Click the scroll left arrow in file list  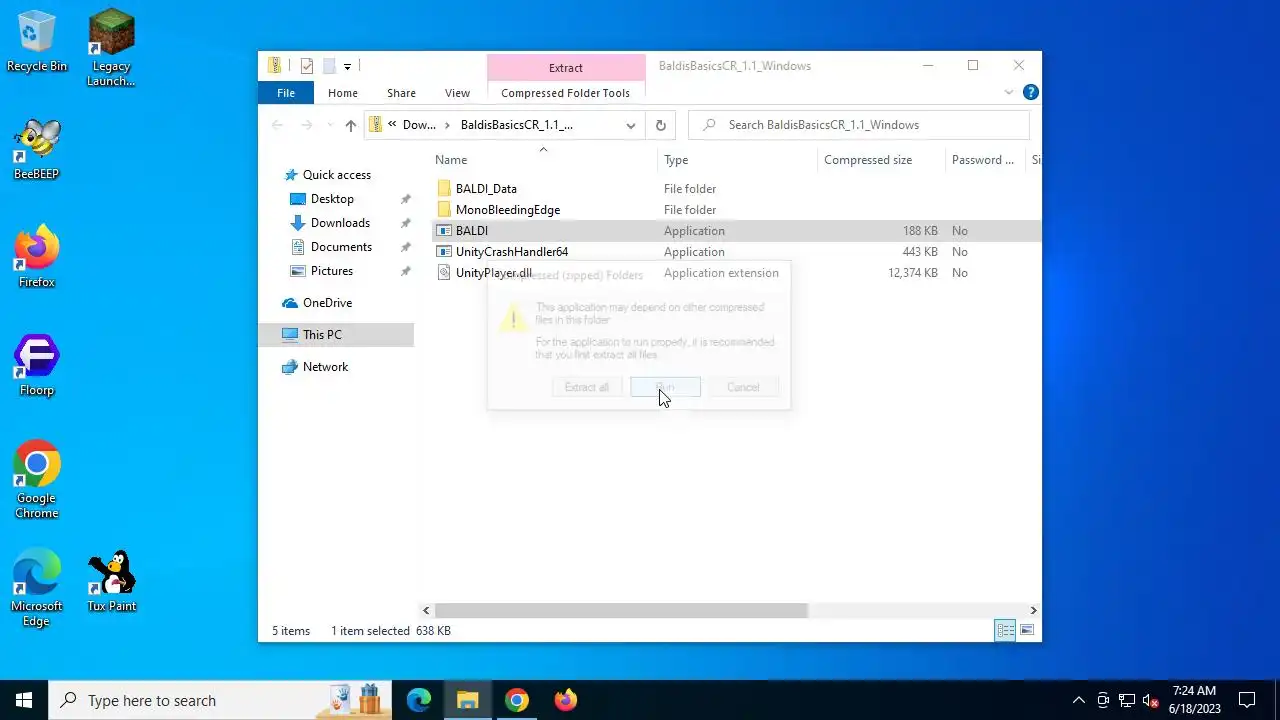pos(426,610)
